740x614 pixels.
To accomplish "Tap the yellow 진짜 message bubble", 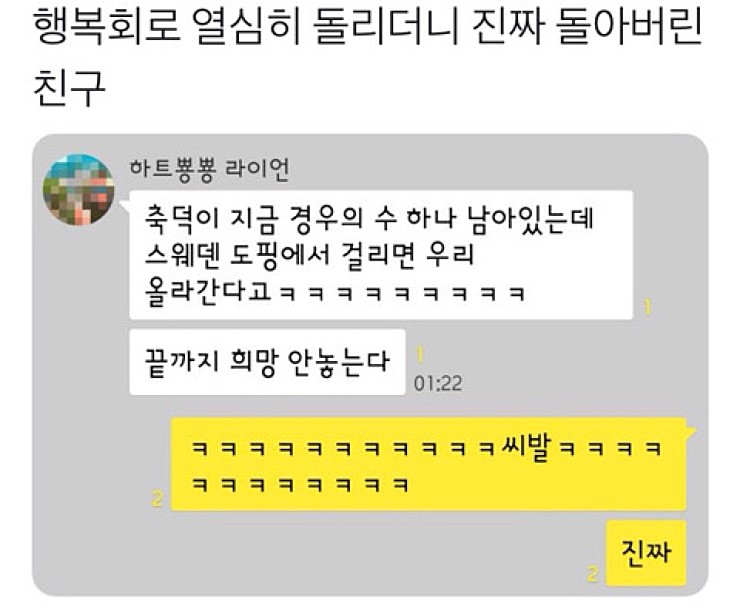I will (646, 553).
